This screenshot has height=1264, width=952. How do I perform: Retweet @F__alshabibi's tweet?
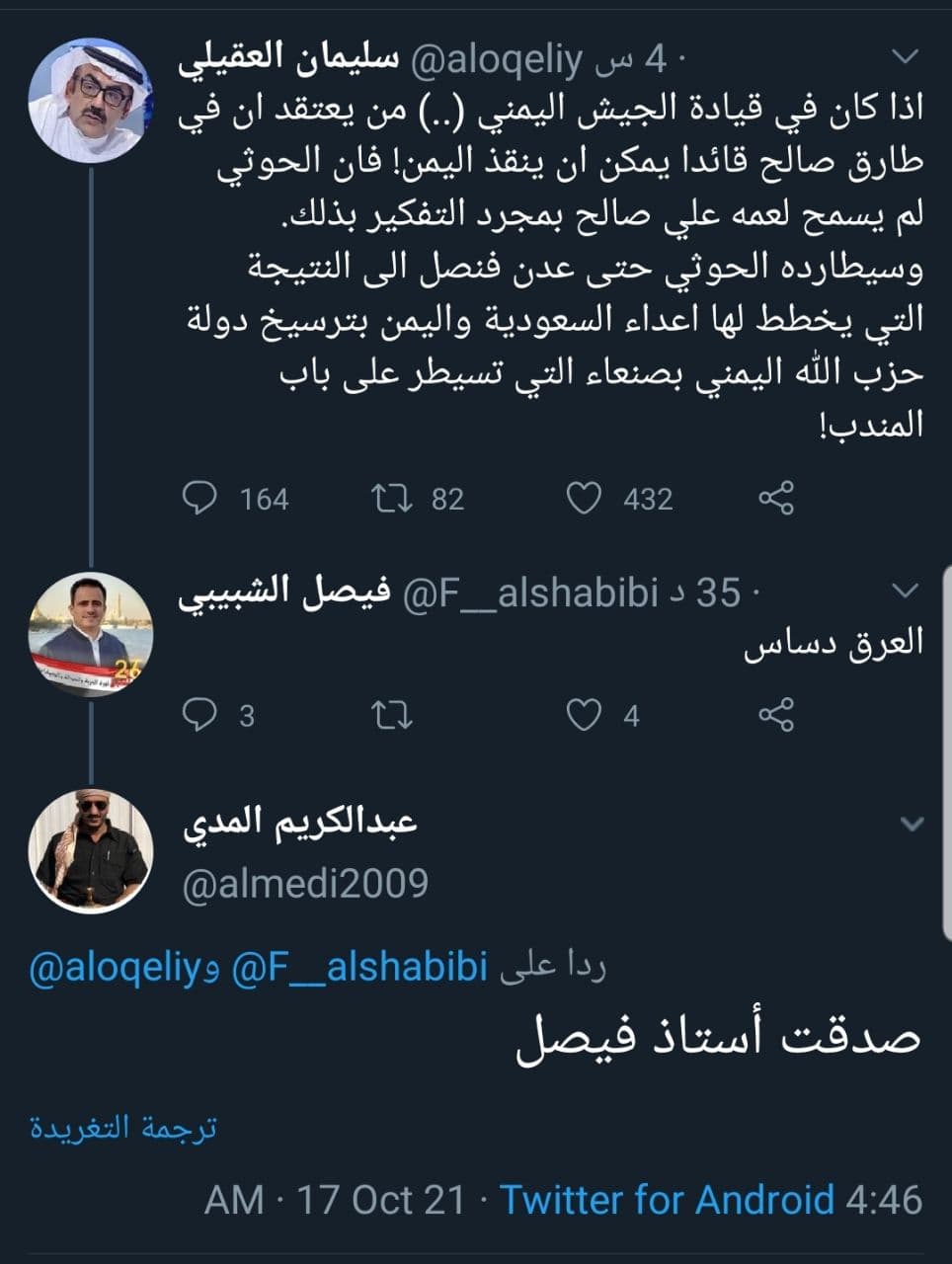click(392, 714)
